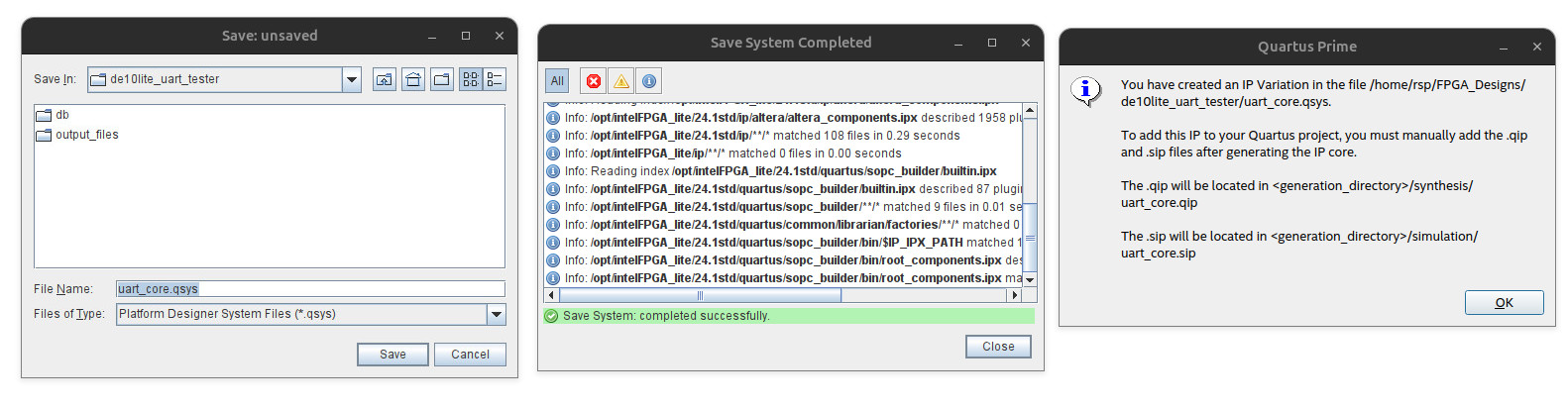The image size is (1568, 409).
Task: Filter messages to show errors only
Action: coord(593,81)
